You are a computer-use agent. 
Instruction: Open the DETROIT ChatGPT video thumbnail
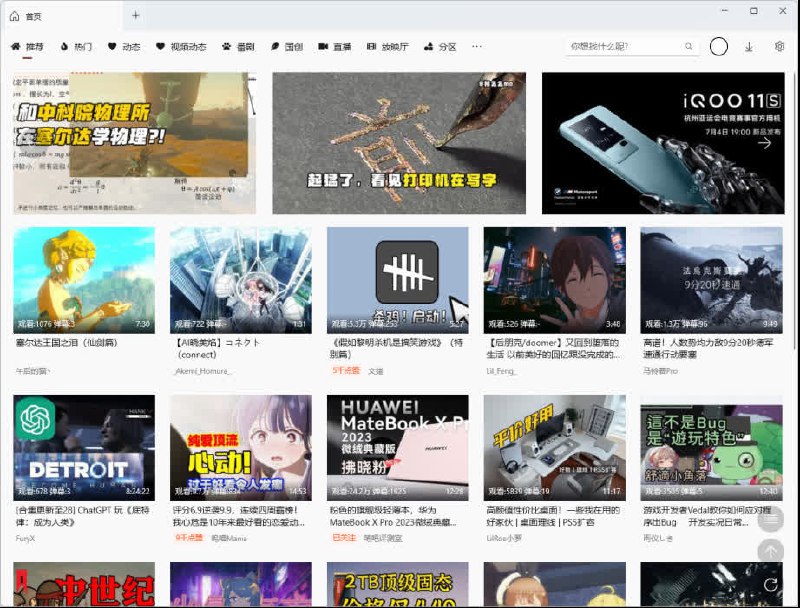[x=84, y=447]
